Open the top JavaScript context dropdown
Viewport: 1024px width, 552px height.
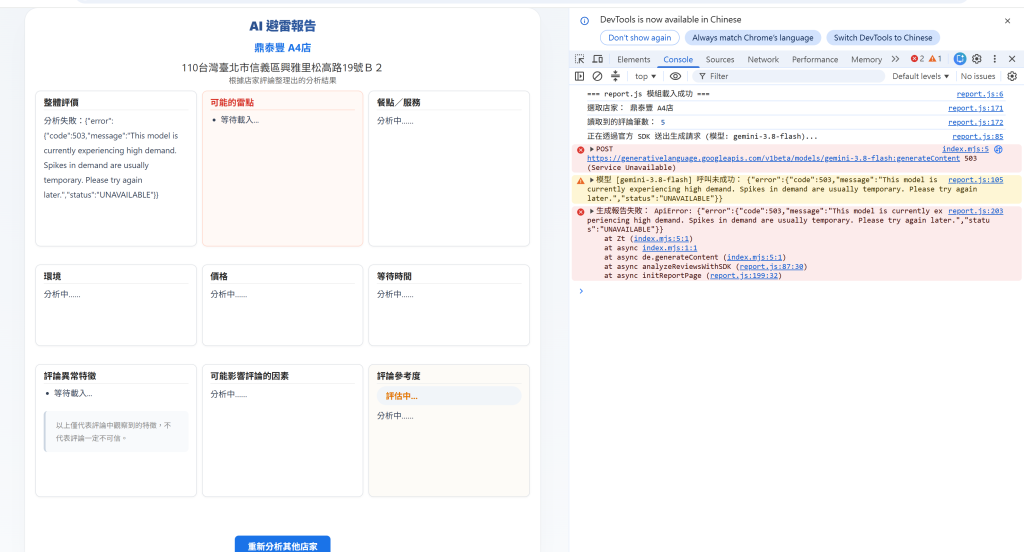click(645, 76)
